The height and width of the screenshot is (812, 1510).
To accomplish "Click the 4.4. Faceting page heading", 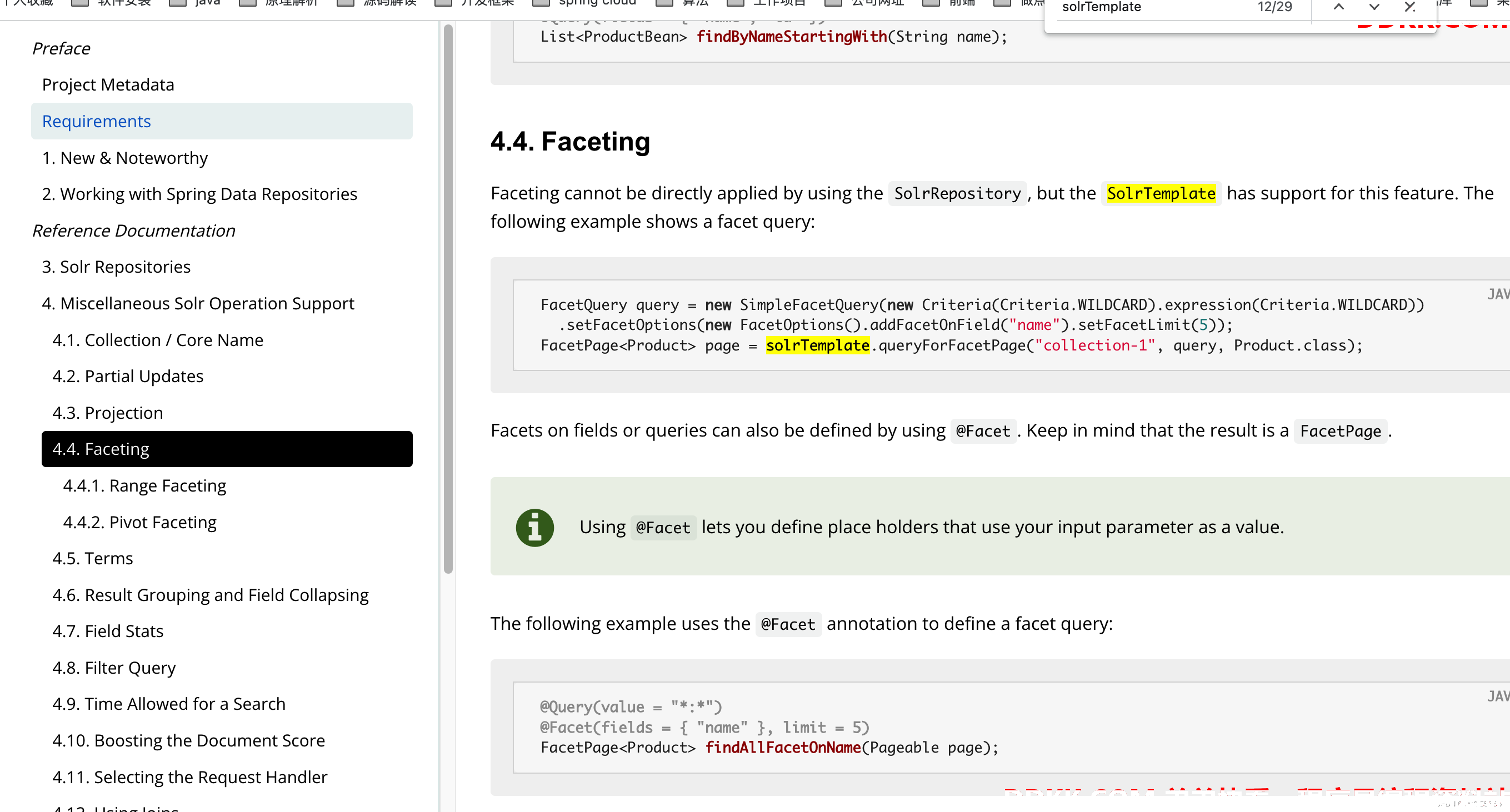I will (571, 142).
